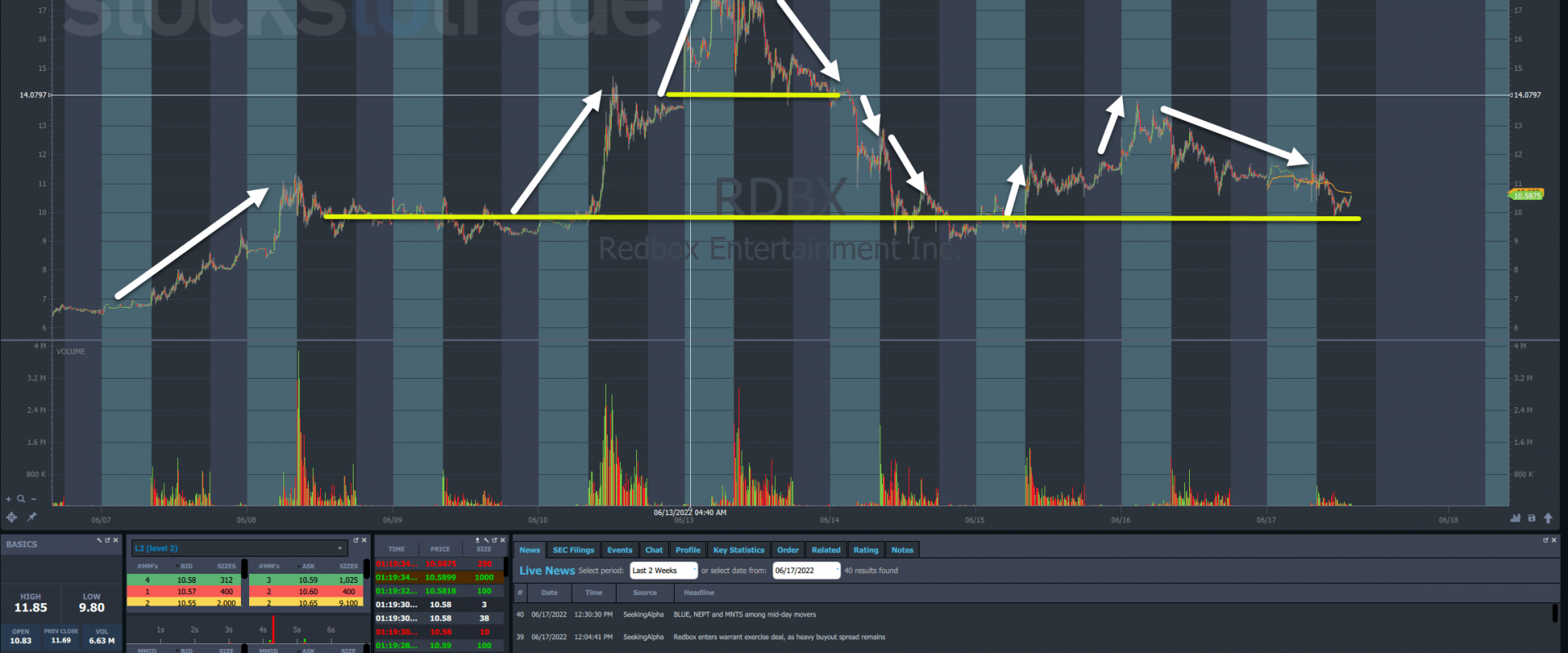
Task: Click the chart up arrow icon
Action: click(x=1548, y=518)
